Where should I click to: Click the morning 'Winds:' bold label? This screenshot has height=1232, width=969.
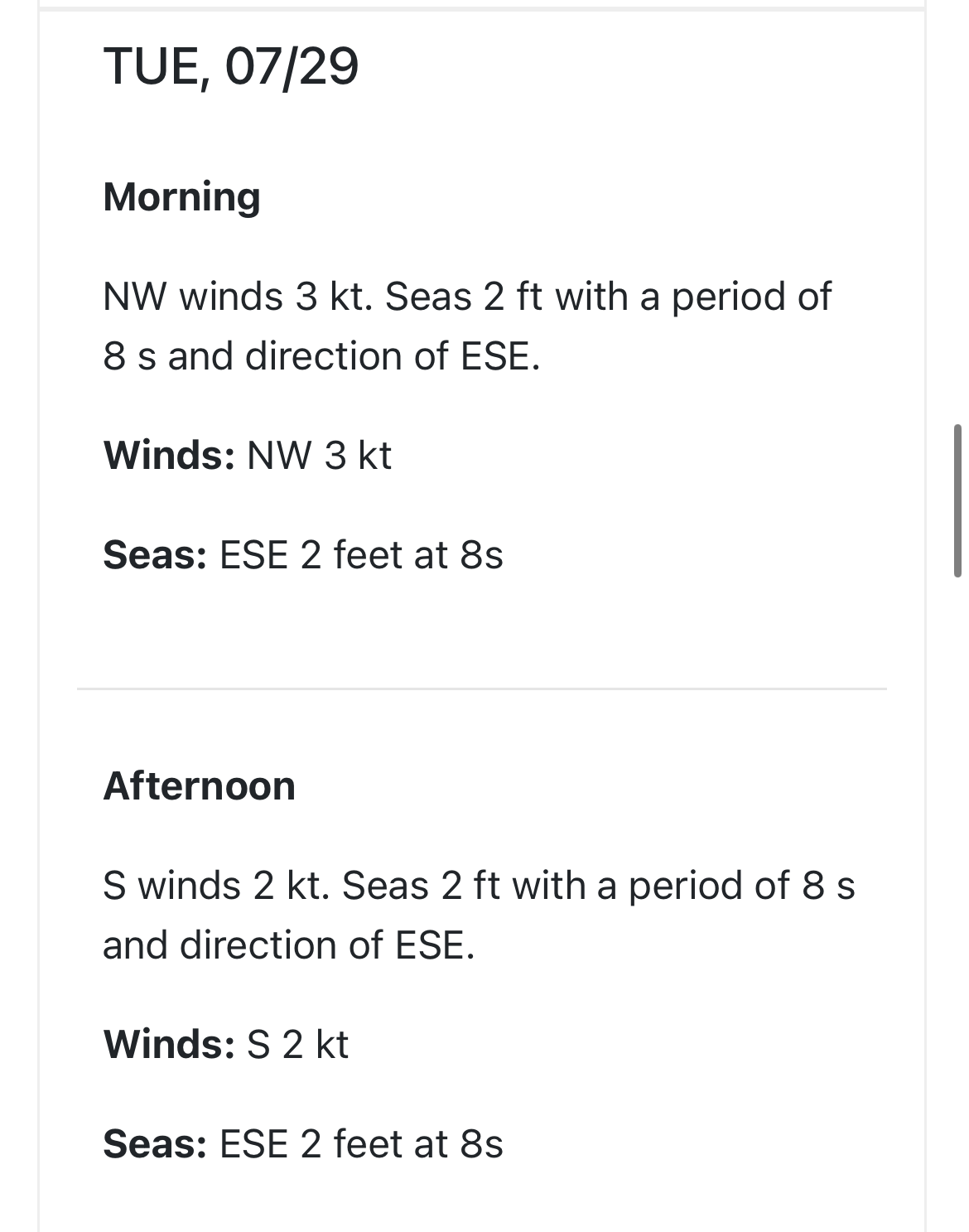pyautogui.click(x=169, y=455)
